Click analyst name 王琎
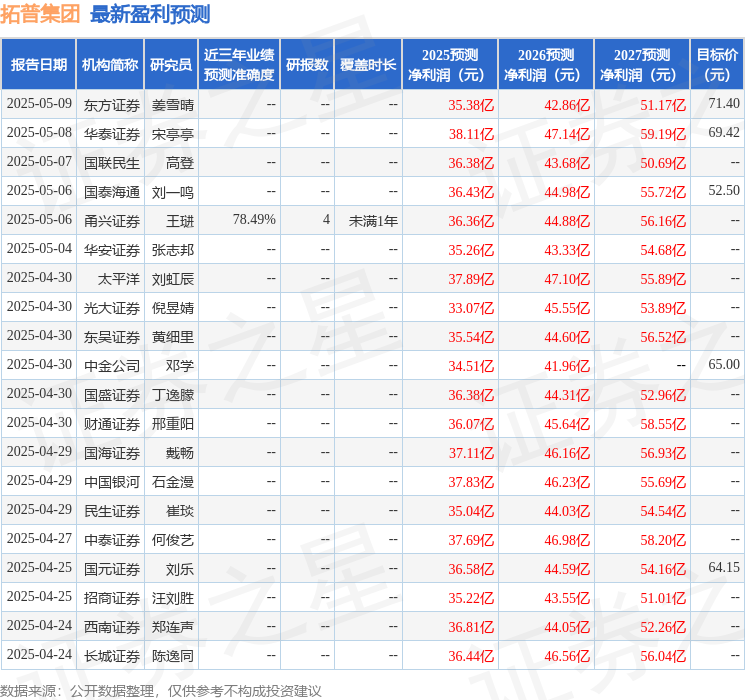This screenshot has width=745, height=700. [x=180, y=221]
